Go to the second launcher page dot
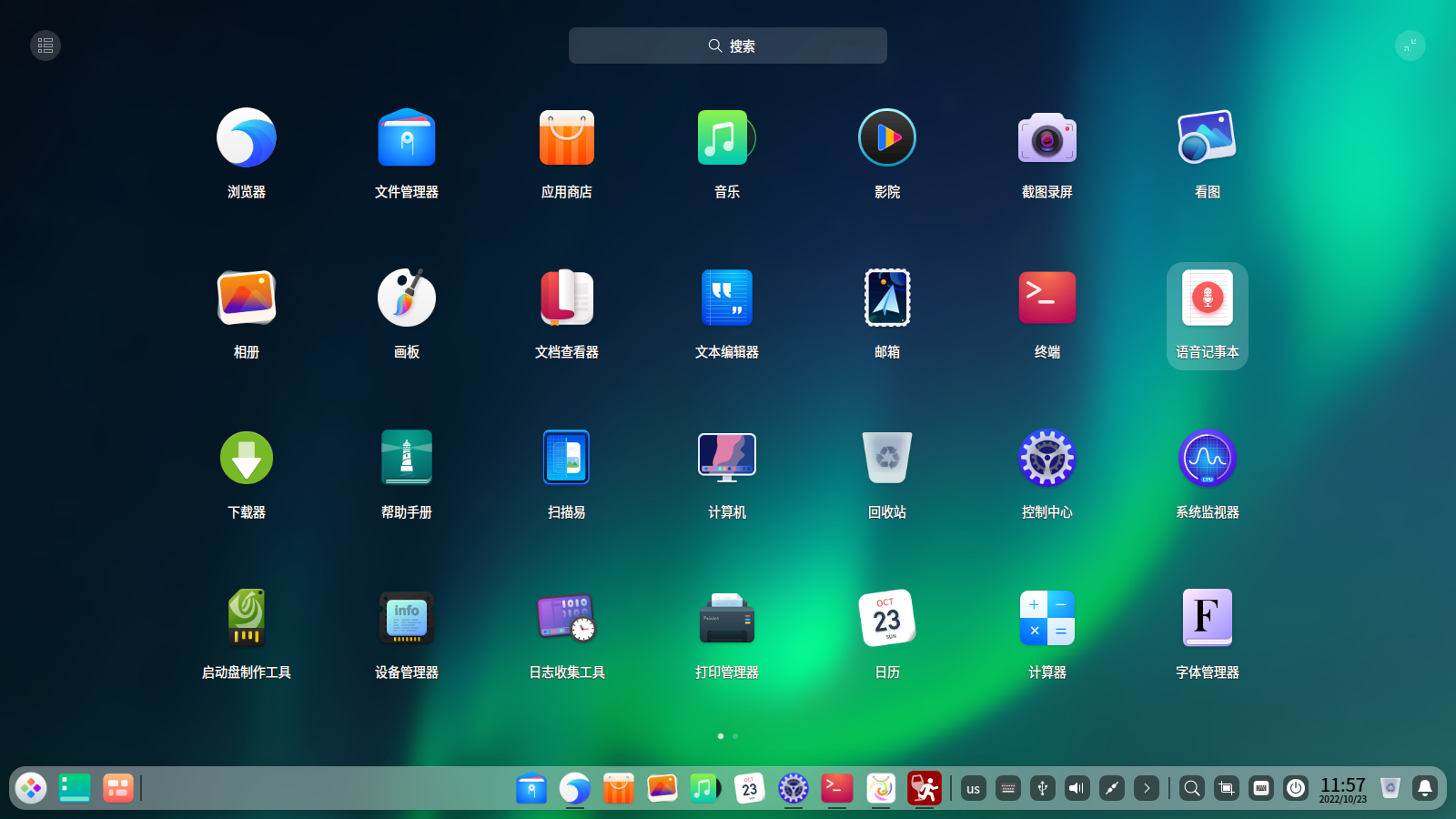The height and width of the screenshot is (819, 1456). 735,736
